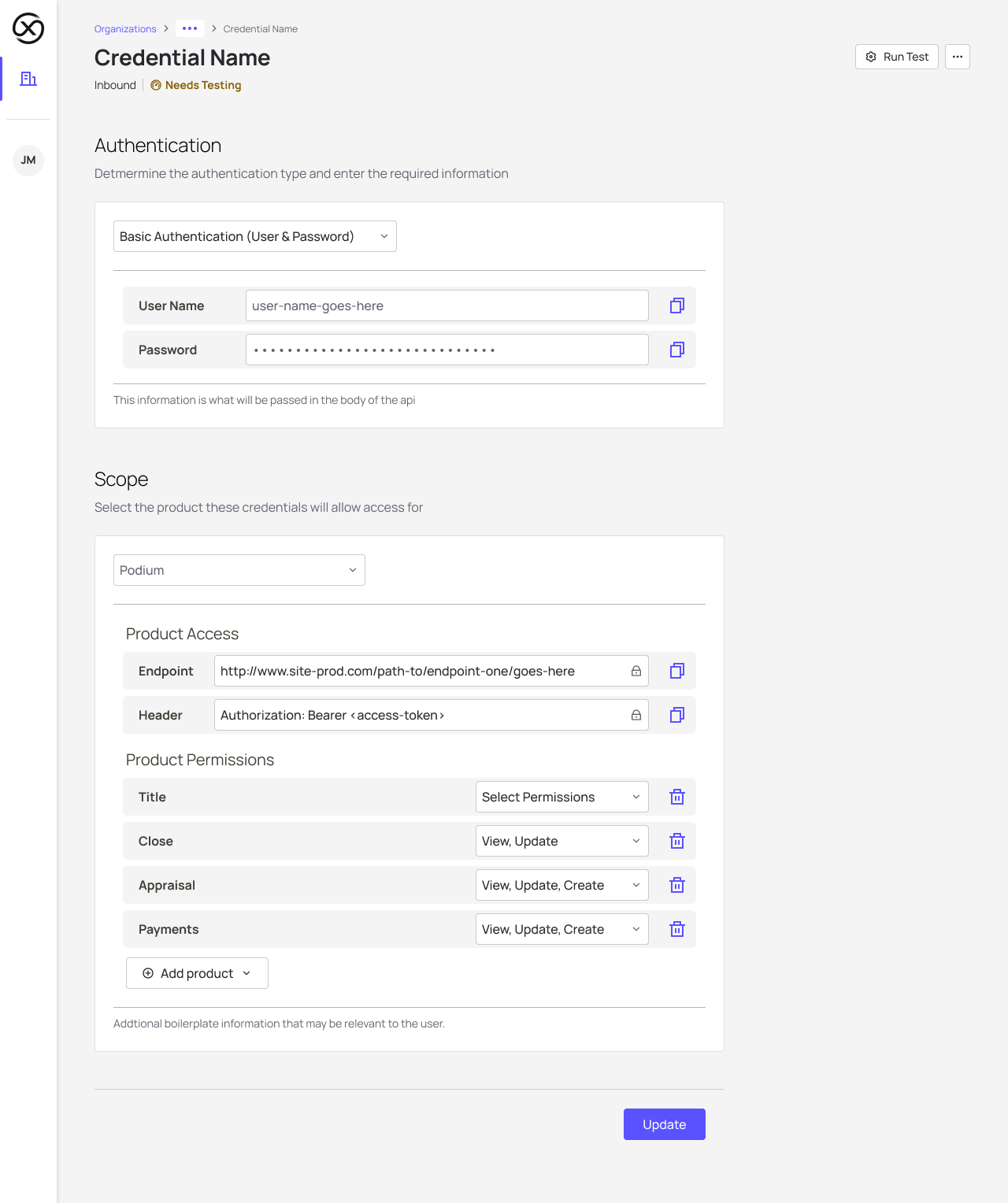This screenshot has width=1008, height=1203.
Task: Click the lock icon in the Endpoint field
Action: pyautogui.click(x=636, y=671)
